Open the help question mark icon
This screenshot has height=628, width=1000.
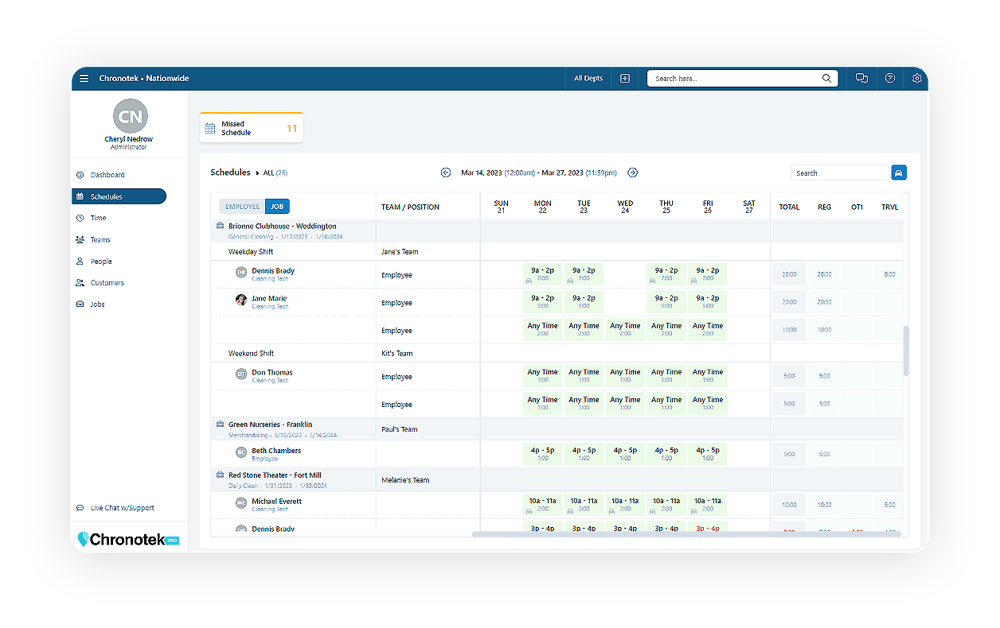(x=890, y=78)
